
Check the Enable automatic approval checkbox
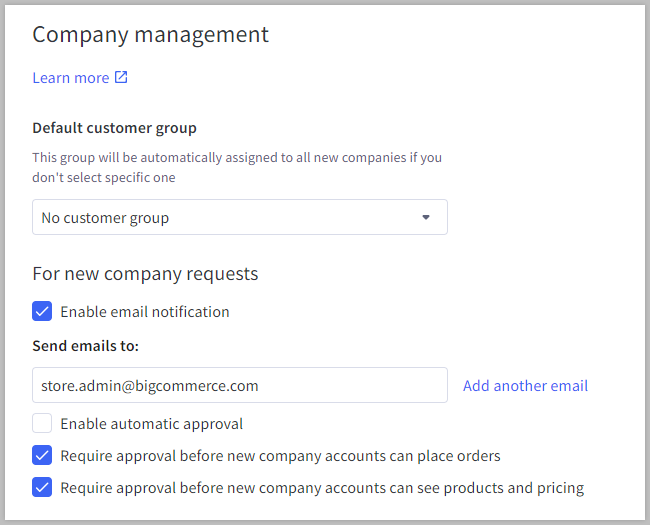(42, 423)
